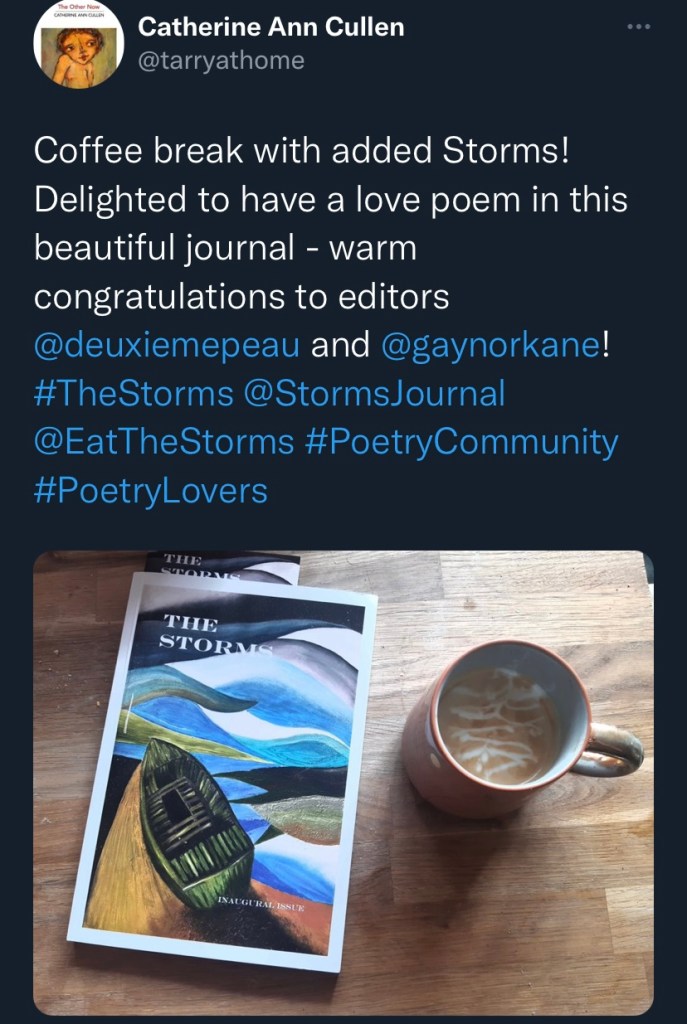The height and width of the screenshot is (1024, 687).
Task: Browse the #PoetryCommunity hashtag
Action: pyautogui.click(x=461, y=441)
